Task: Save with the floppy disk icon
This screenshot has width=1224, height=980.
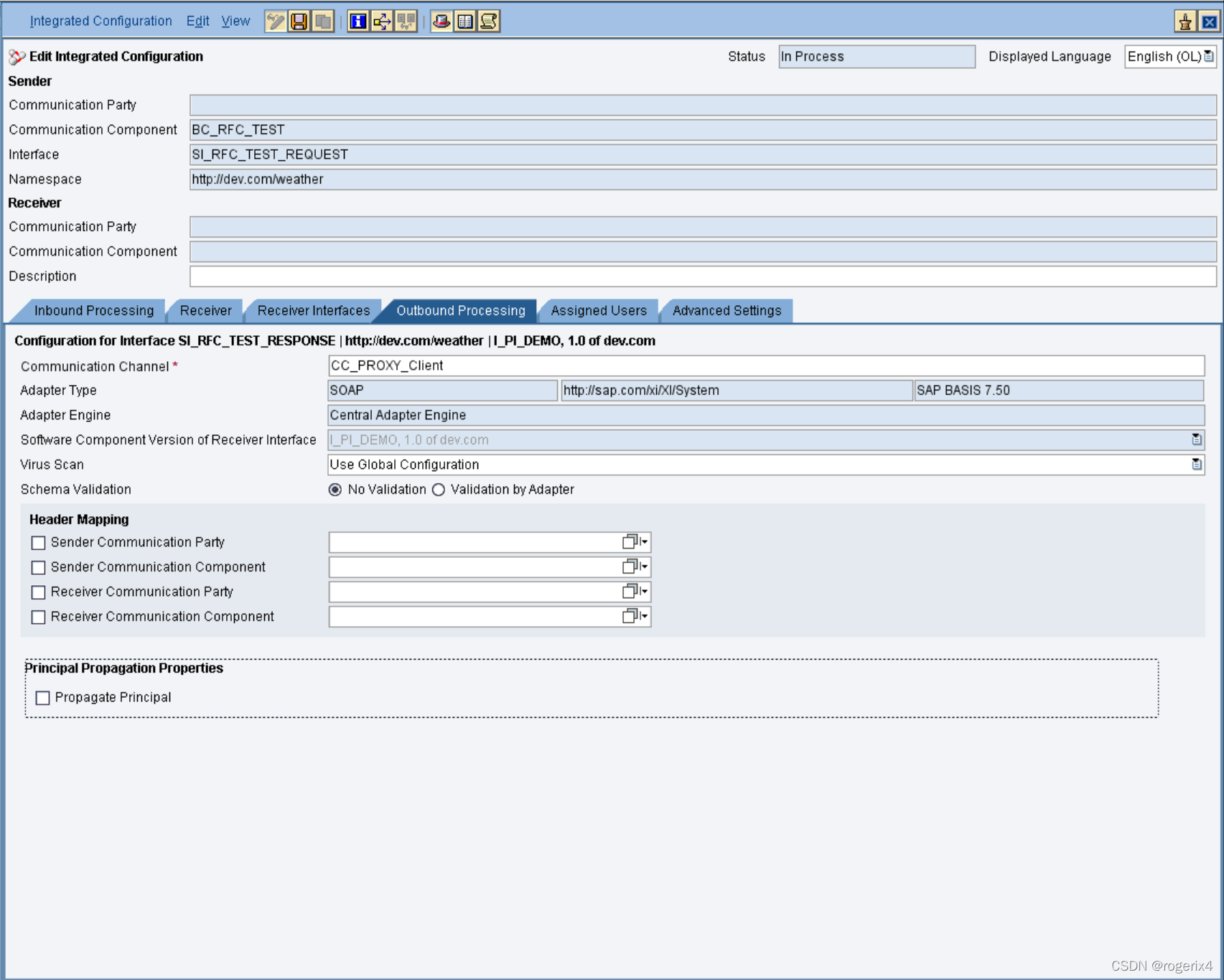Action: pyautogui.click(x=299, y=22)
